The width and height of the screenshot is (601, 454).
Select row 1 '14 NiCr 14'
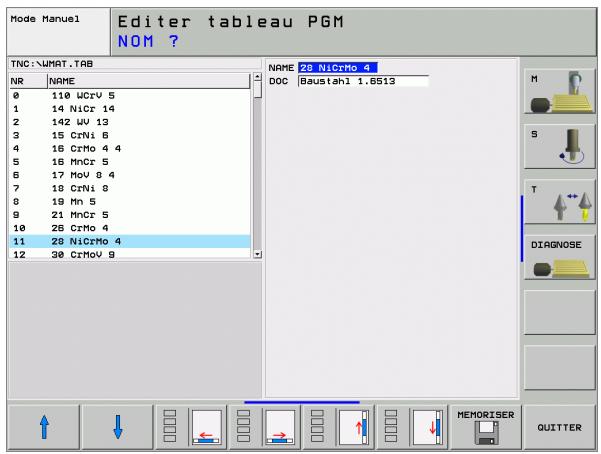pyautogui.click(x=130, y=109)
